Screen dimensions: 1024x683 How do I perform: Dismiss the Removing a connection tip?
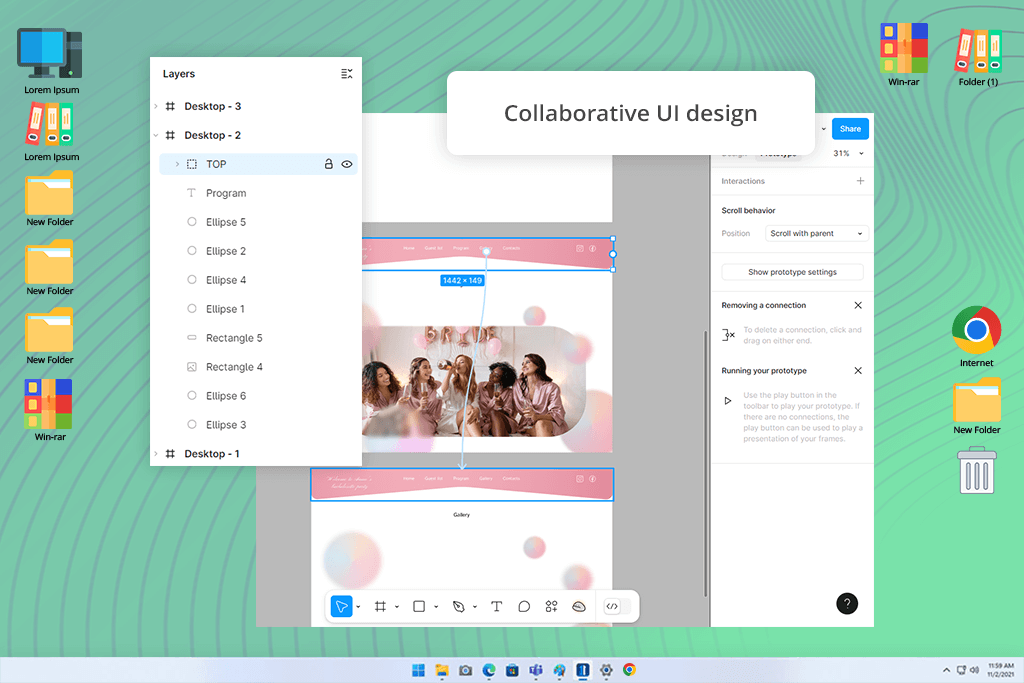pyautogui.click(x=858, y=305)
